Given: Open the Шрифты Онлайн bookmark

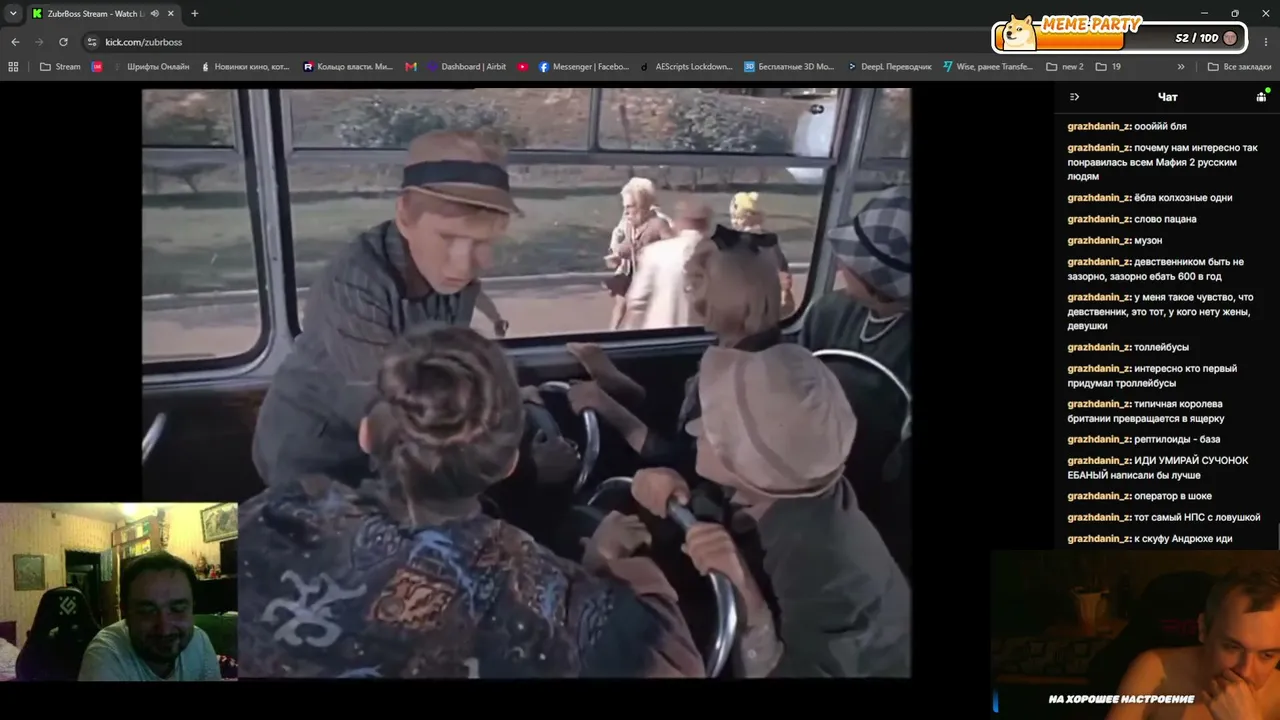Looking at the screenshot, I should [x=150, y=67].
